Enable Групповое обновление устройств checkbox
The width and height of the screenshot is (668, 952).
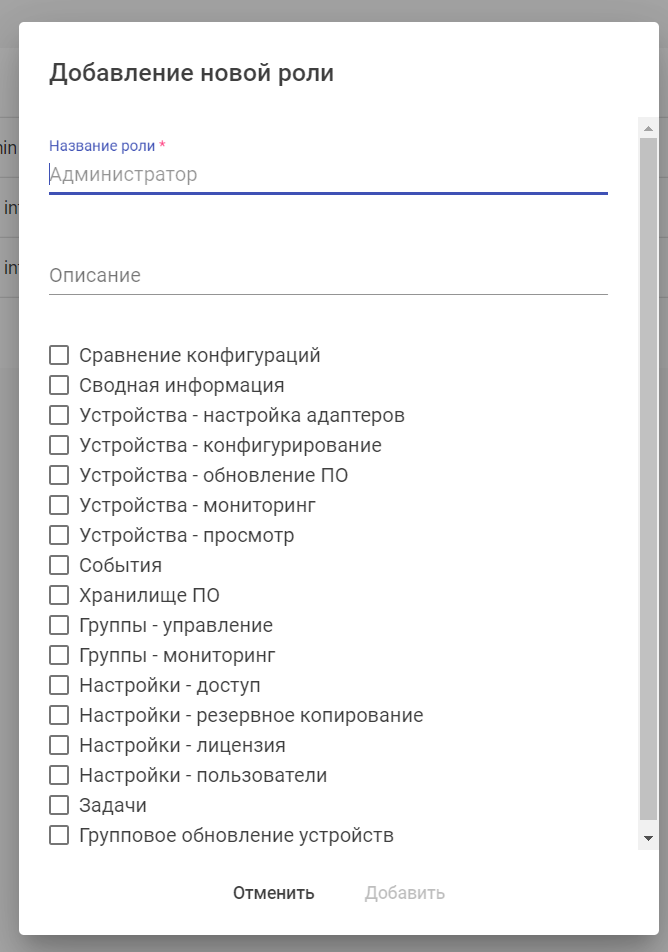(60, 835)
